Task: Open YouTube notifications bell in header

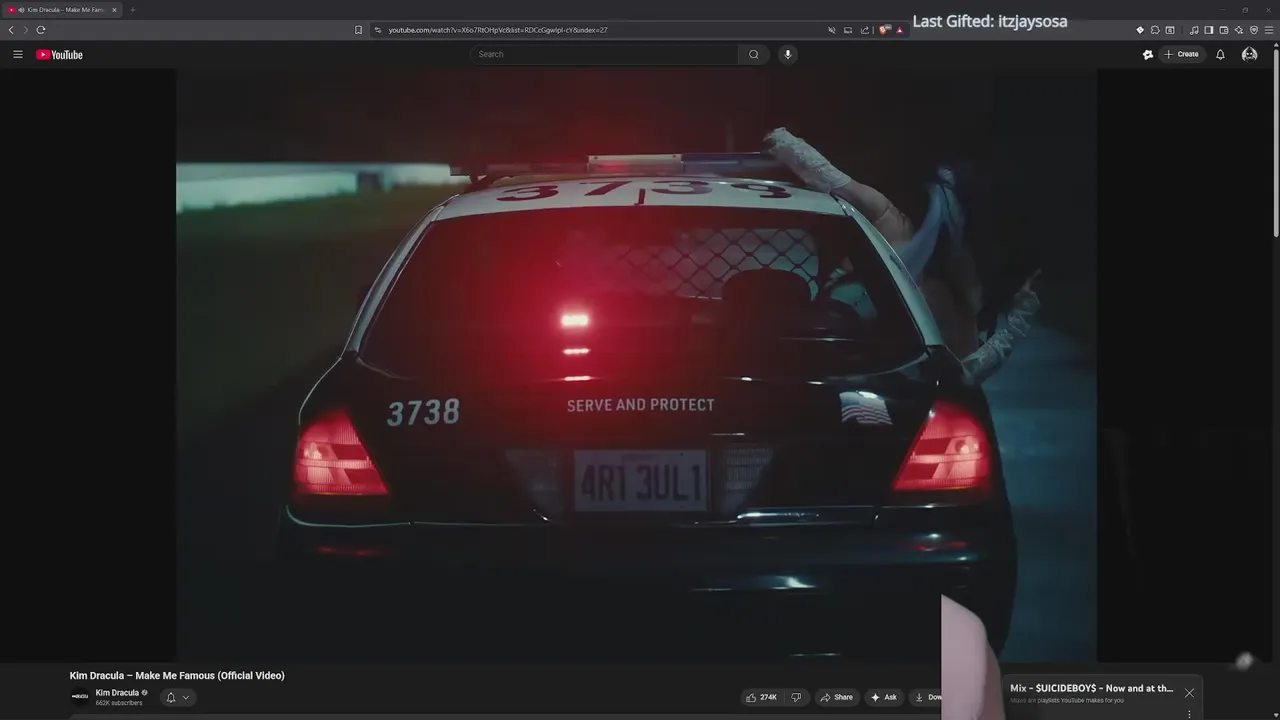Action: tap(1220, 54)
